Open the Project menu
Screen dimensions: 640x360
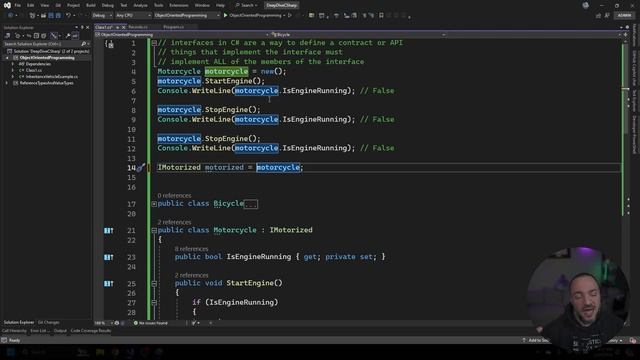tap(73, 5)
